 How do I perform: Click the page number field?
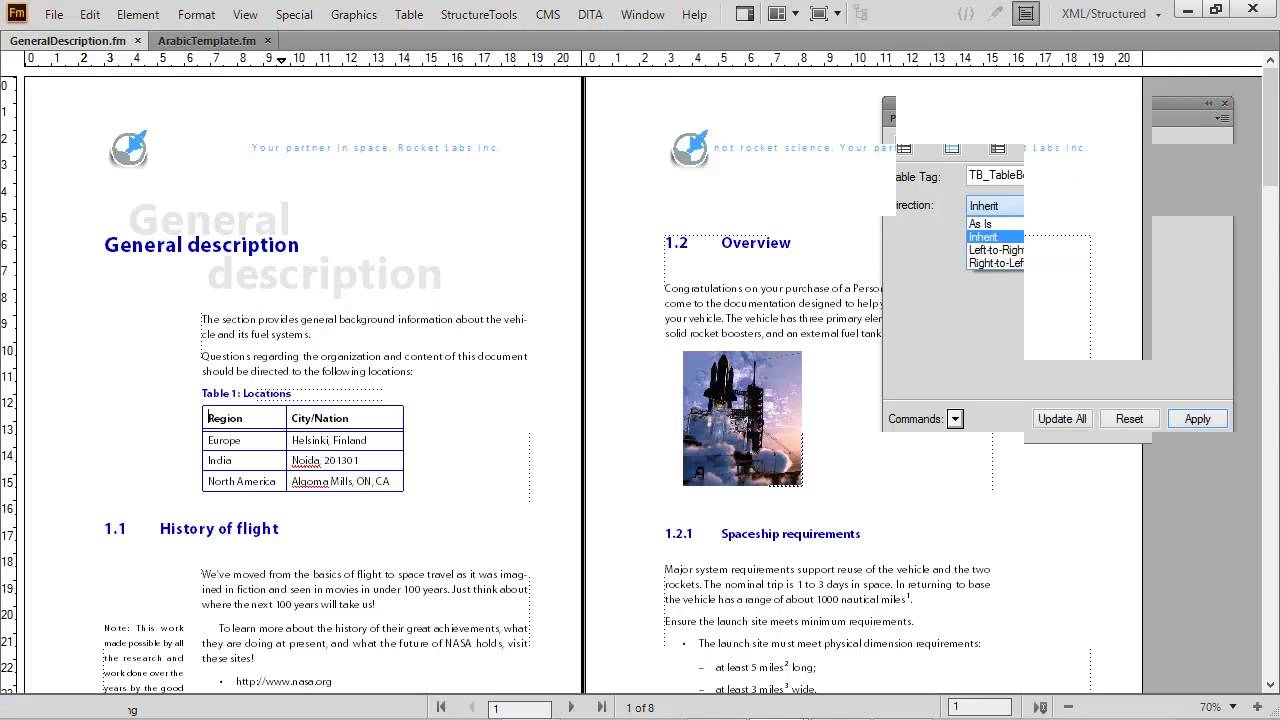point(520,708)
